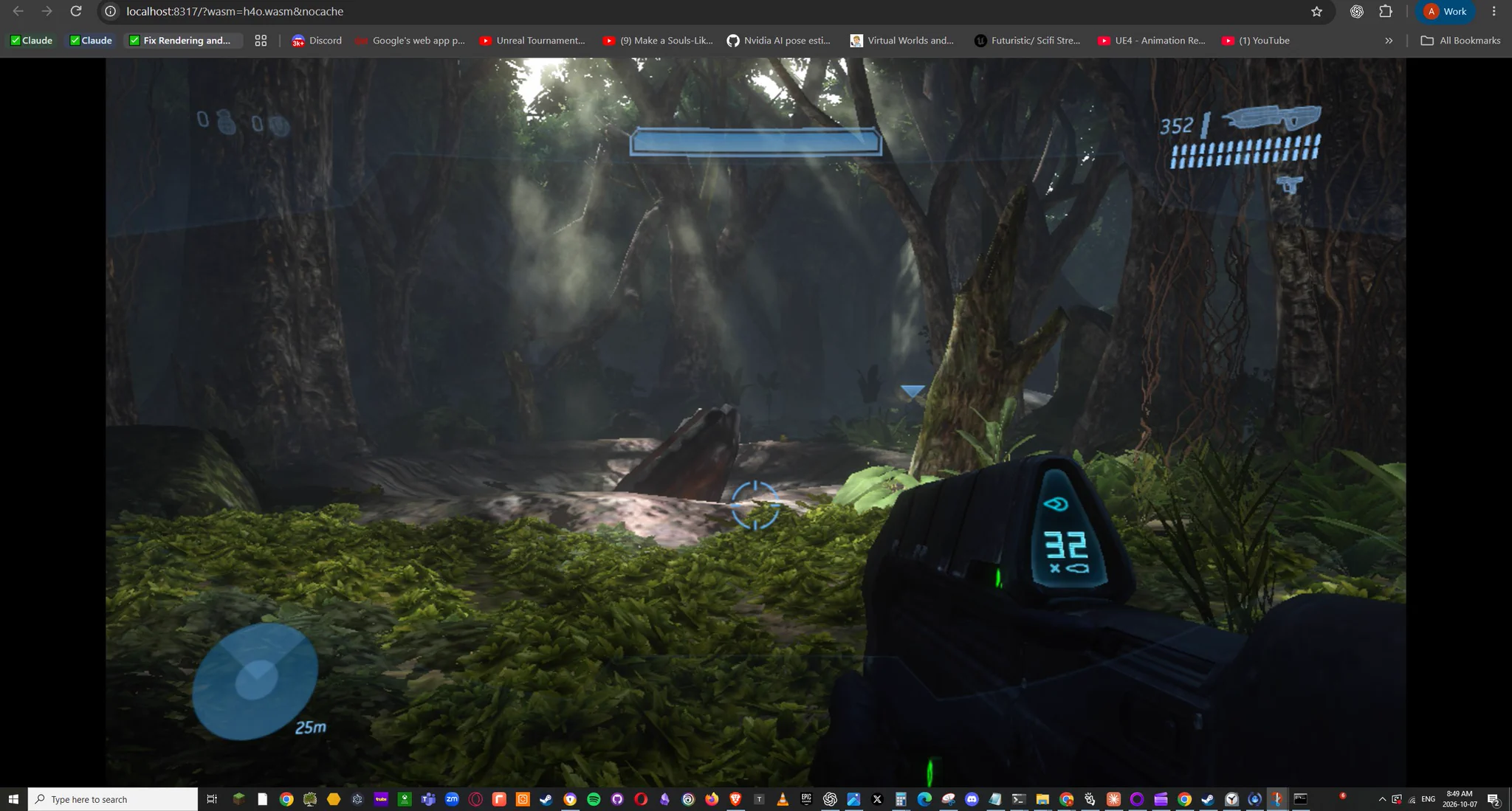Open the ChatGPT extension in Chrome toolbar

coord(1356,11)
